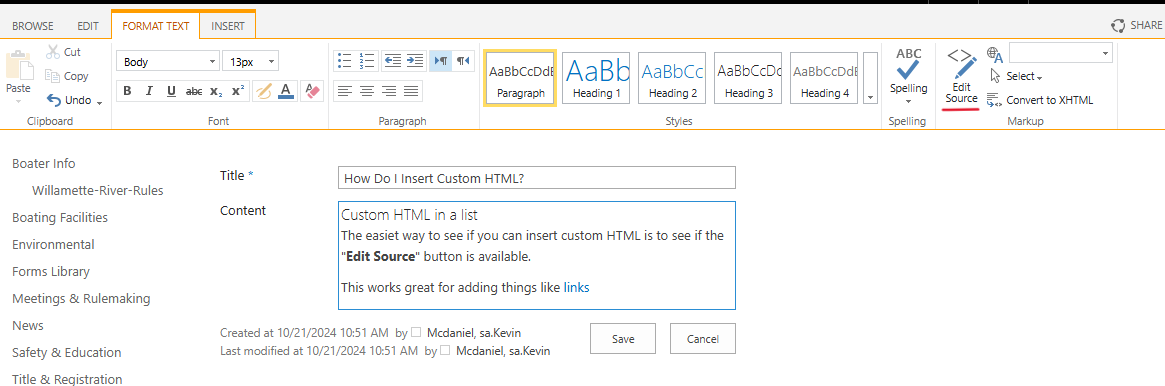The height and width of the screenshot is (386, 1165).
Task: Open Forms Library
Action: 51,272
